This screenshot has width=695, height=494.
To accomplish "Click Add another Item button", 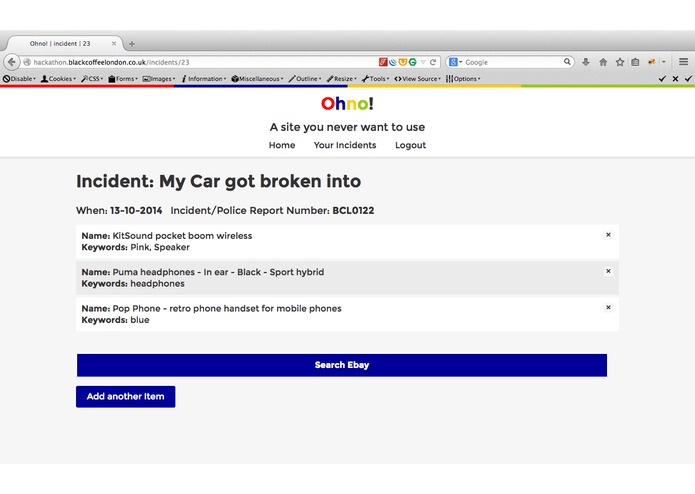I will click(x=125, y=397).
